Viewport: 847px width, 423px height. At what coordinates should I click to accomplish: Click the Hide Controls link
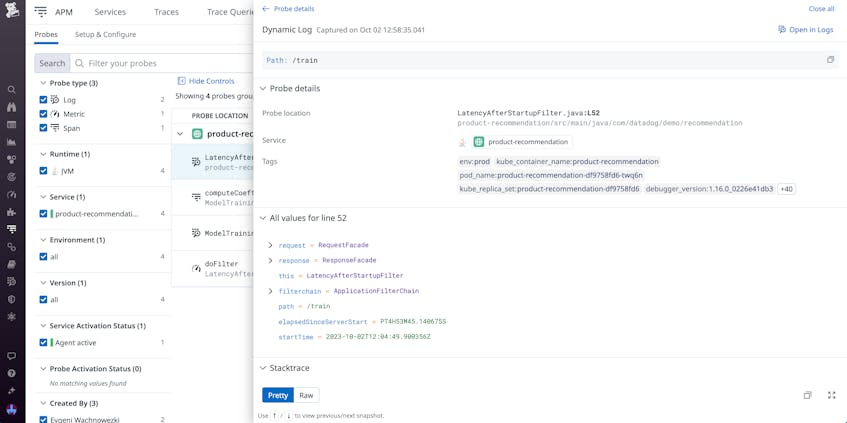tap(211, 81)
